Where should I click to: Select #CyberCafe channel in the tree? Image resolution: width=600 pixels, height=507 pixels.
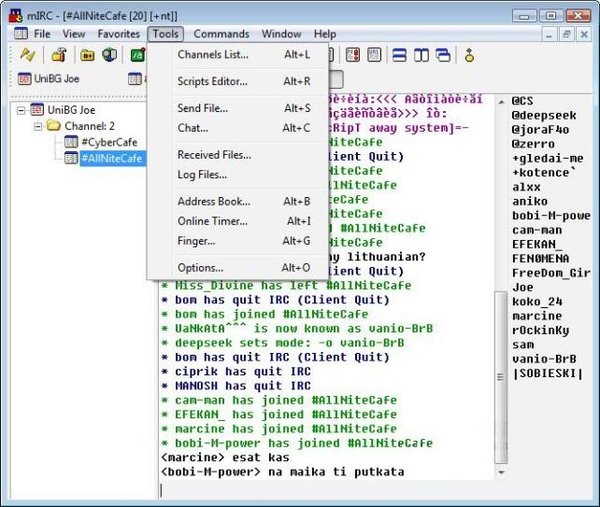pyautogui.click(x=110, y=143)
